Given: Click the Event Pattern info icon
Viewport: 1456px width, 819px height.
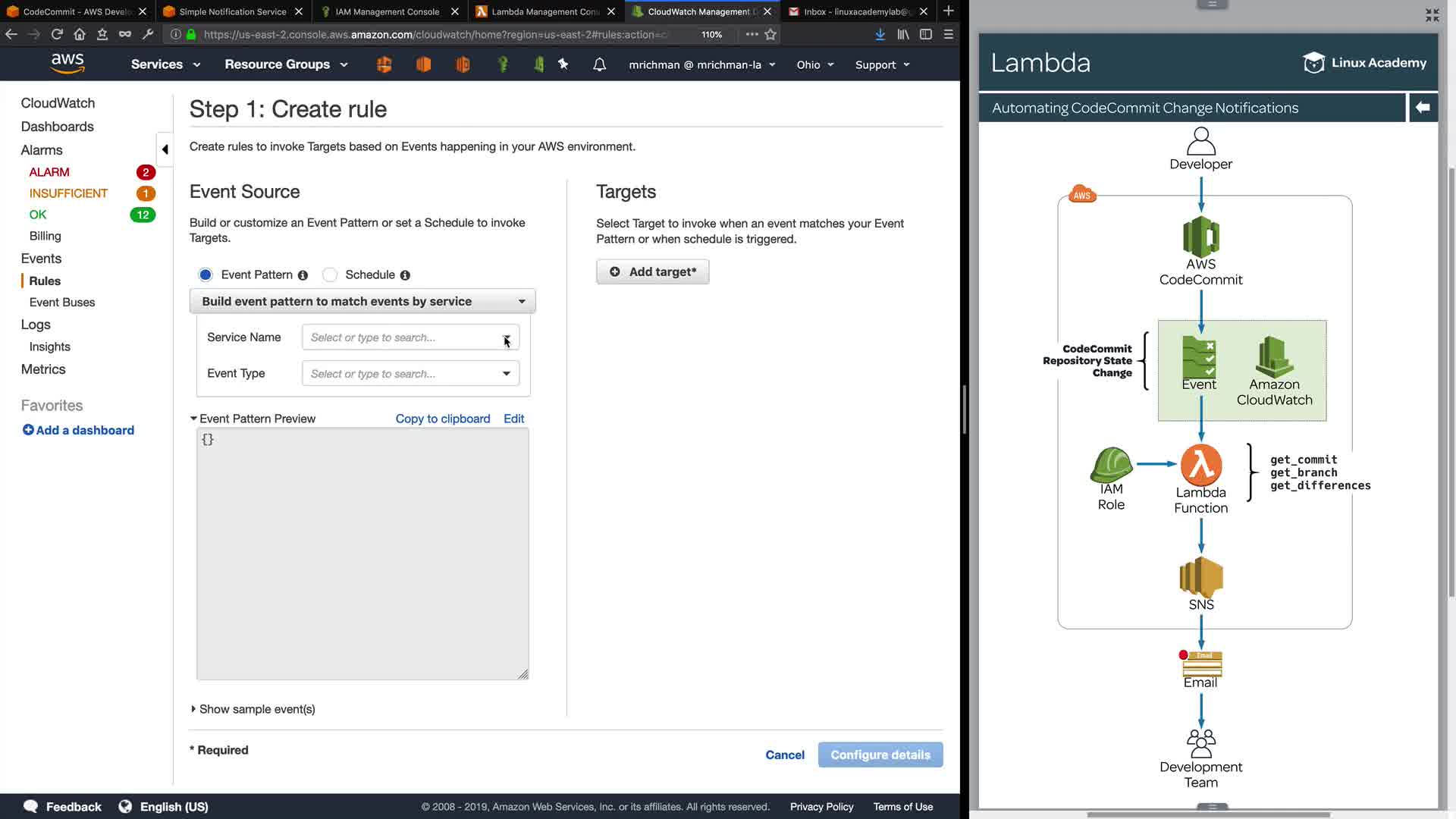Looking at the screenshot, I should 303,275.
